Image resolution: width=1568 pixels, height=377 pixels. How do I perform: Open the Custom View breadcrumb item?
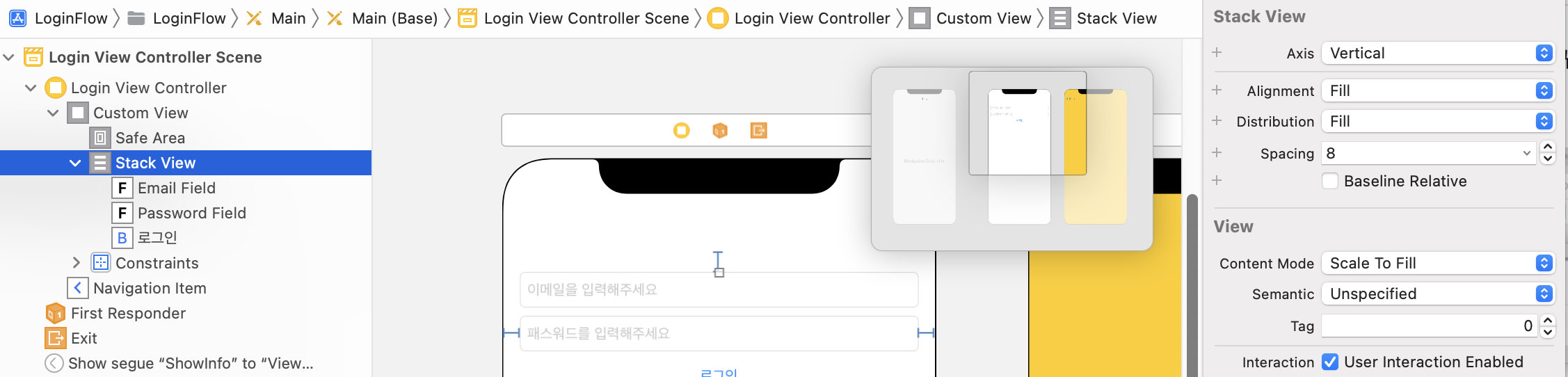[x=984, y=18]
